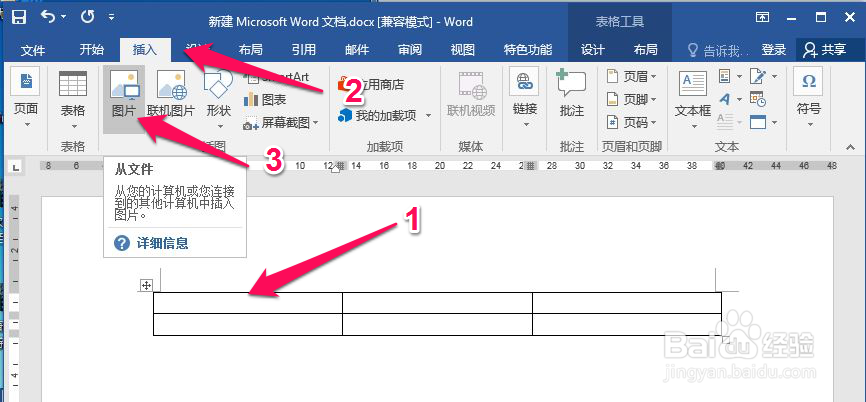Click the Redo circular arrow icon

pos(88,17)
